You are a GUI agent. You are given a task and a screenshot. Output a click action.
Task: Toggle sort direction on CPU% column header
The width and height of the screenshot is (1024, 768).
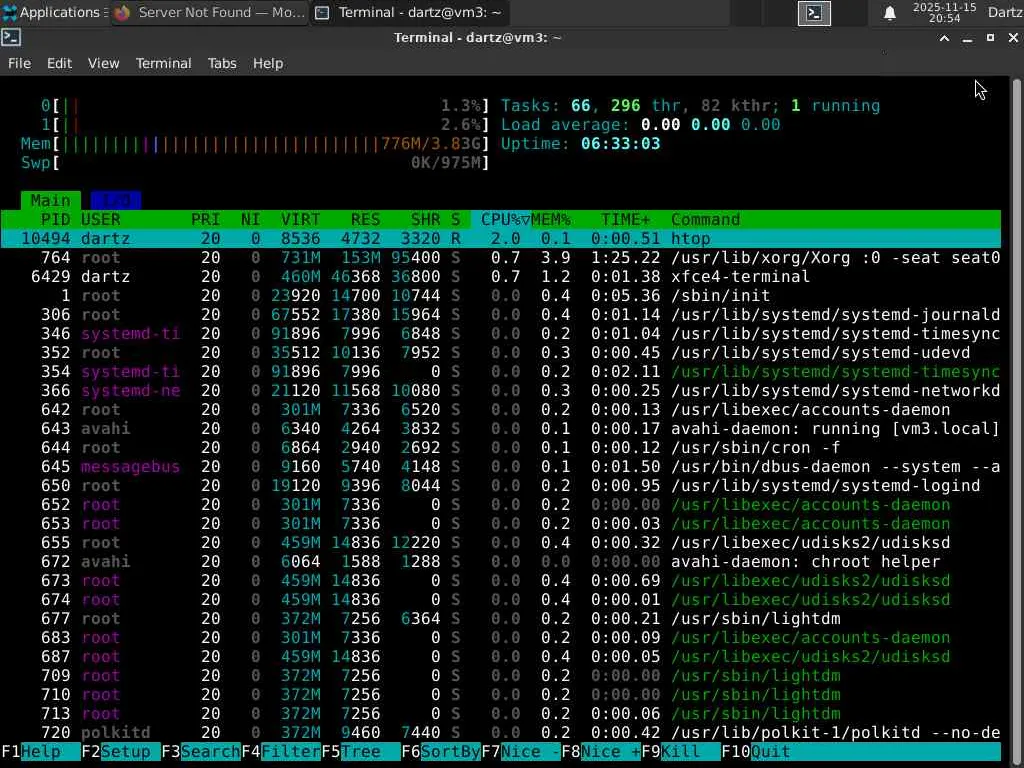click(x=505, y=219)
